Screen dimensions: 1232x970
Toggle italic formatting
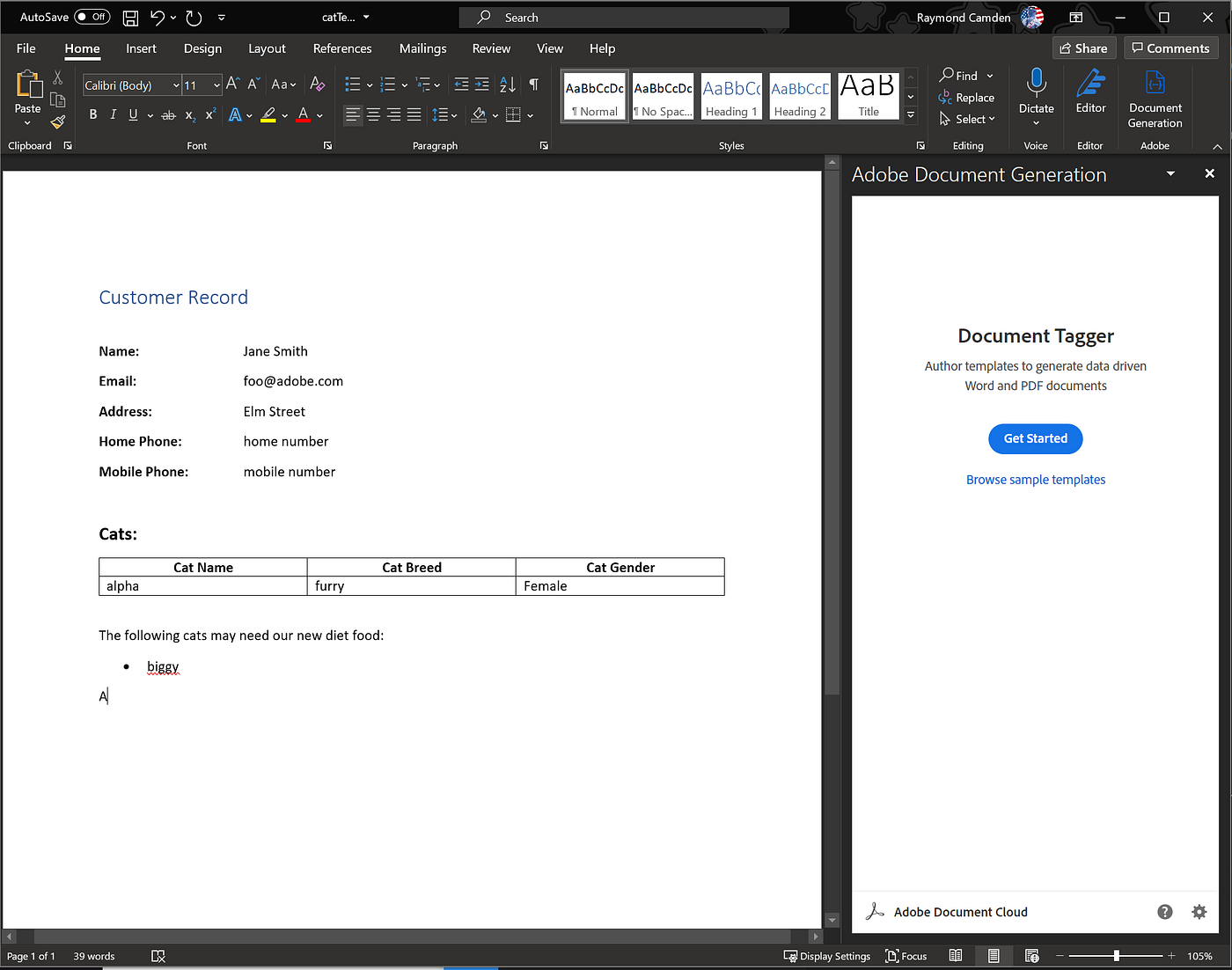point(113,114)
